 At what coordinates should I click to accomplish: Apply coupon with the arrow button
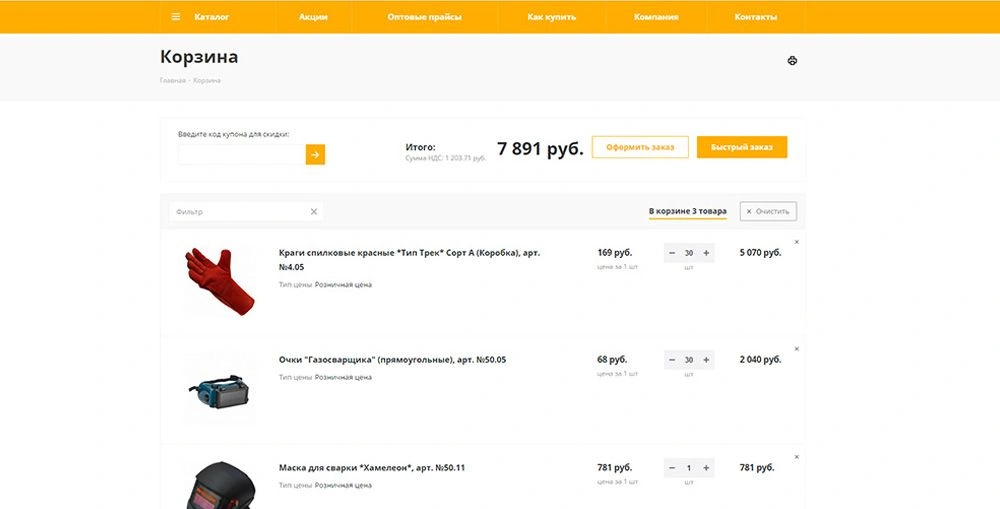click(x=315, y=154)
